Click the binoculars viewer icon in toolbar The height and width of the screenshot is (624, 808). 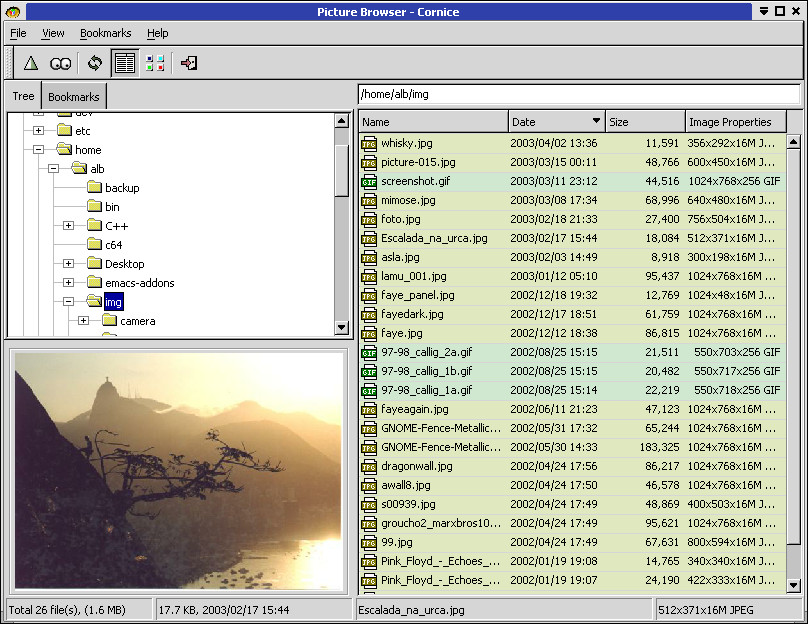(x=60, y=63)
